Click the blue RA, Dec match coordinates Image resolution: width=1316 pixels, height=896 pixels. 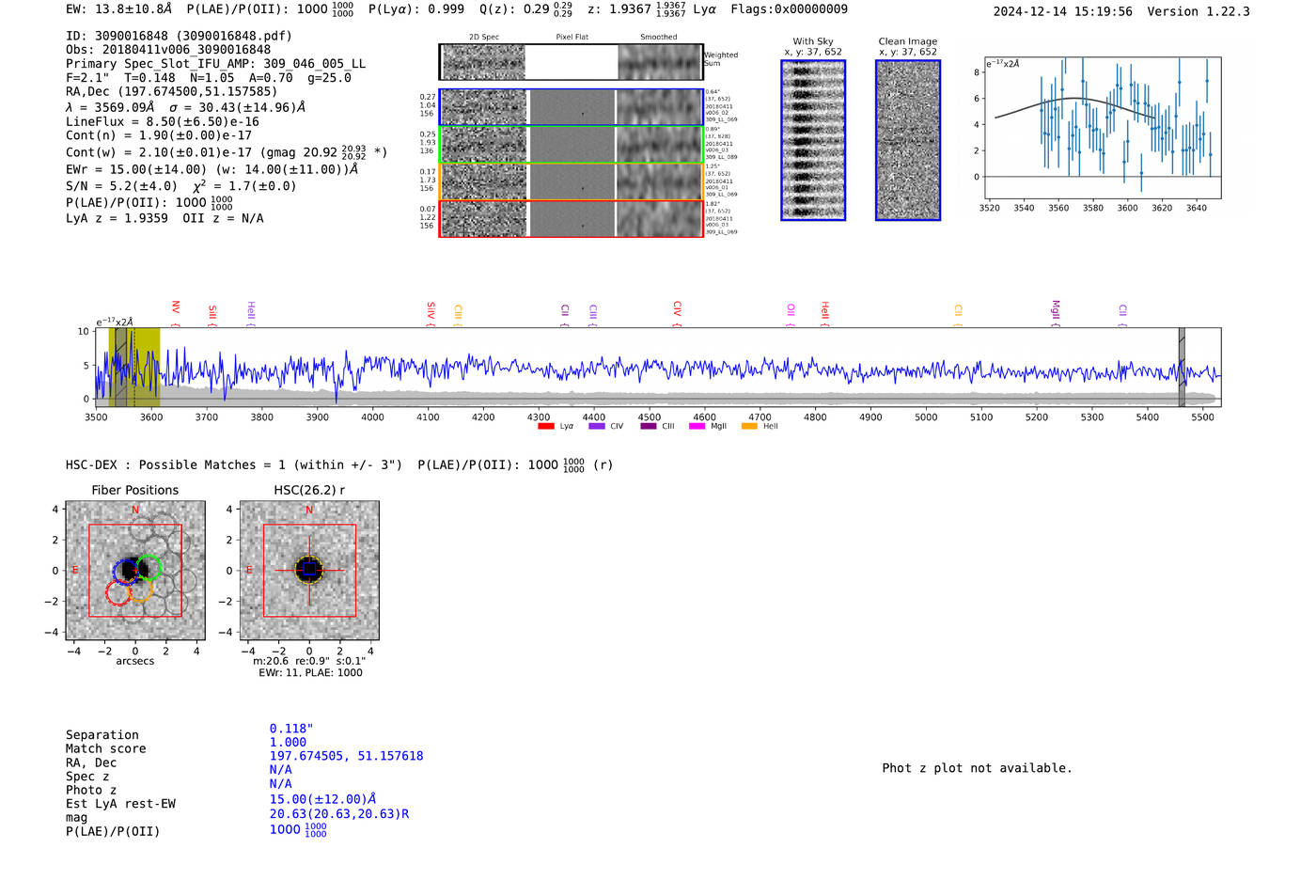(x=346, y=756)
